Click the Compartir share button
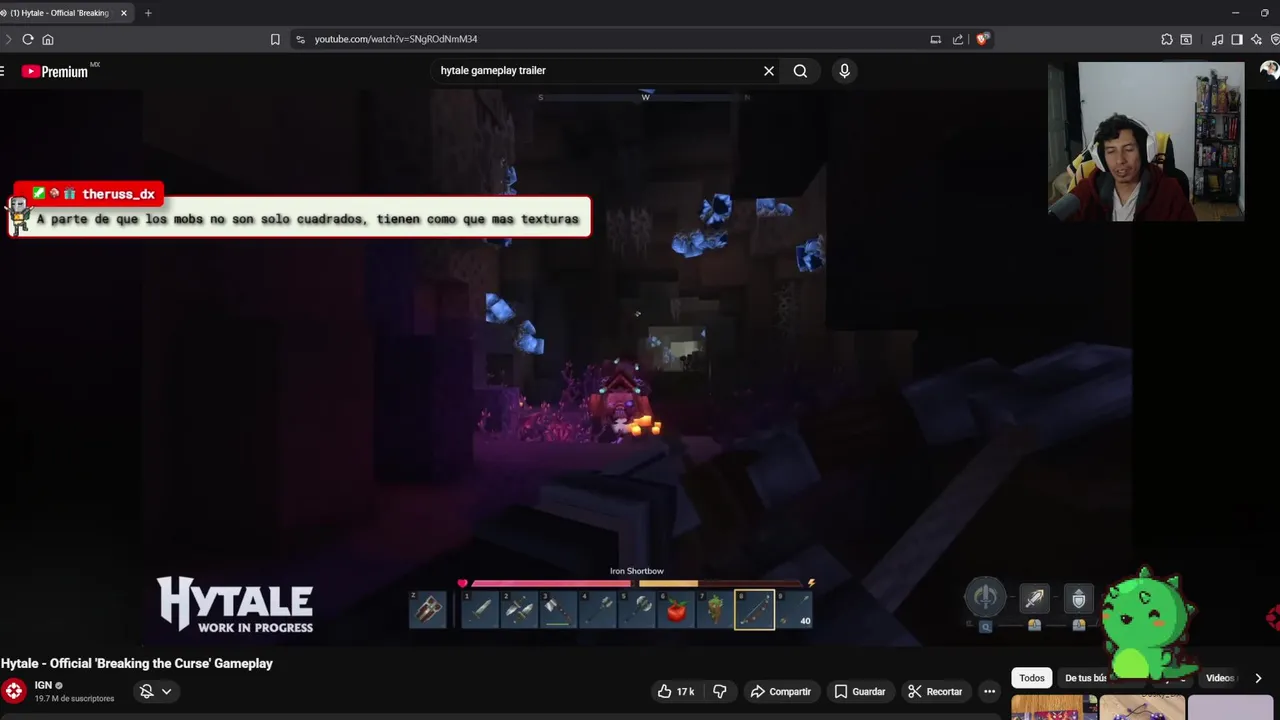Viewport: 1280px width, 720px height. (781, 691)
